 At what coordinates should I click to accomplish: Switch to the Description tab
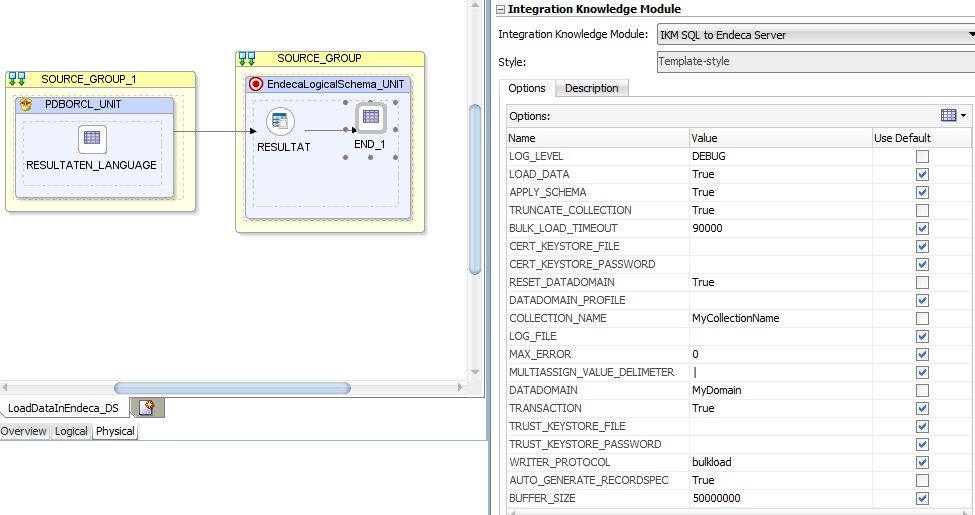pyautogui.click(x=591, y=88)
